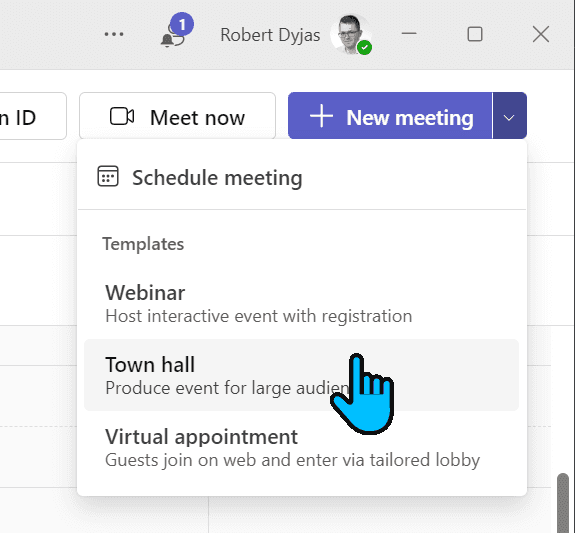This screenshot has height=533, width=575.
Task: Expand the New meeting dropdown chevron
Action: (x=509, y=116)
